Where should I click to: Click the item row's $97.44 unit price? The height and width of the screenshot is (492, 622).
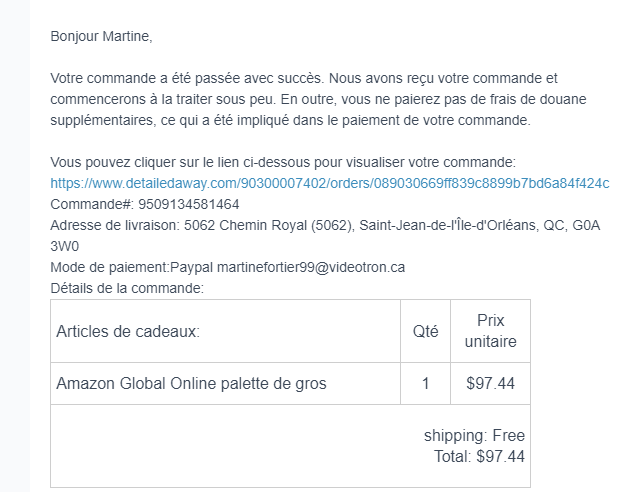pos(490,383)
